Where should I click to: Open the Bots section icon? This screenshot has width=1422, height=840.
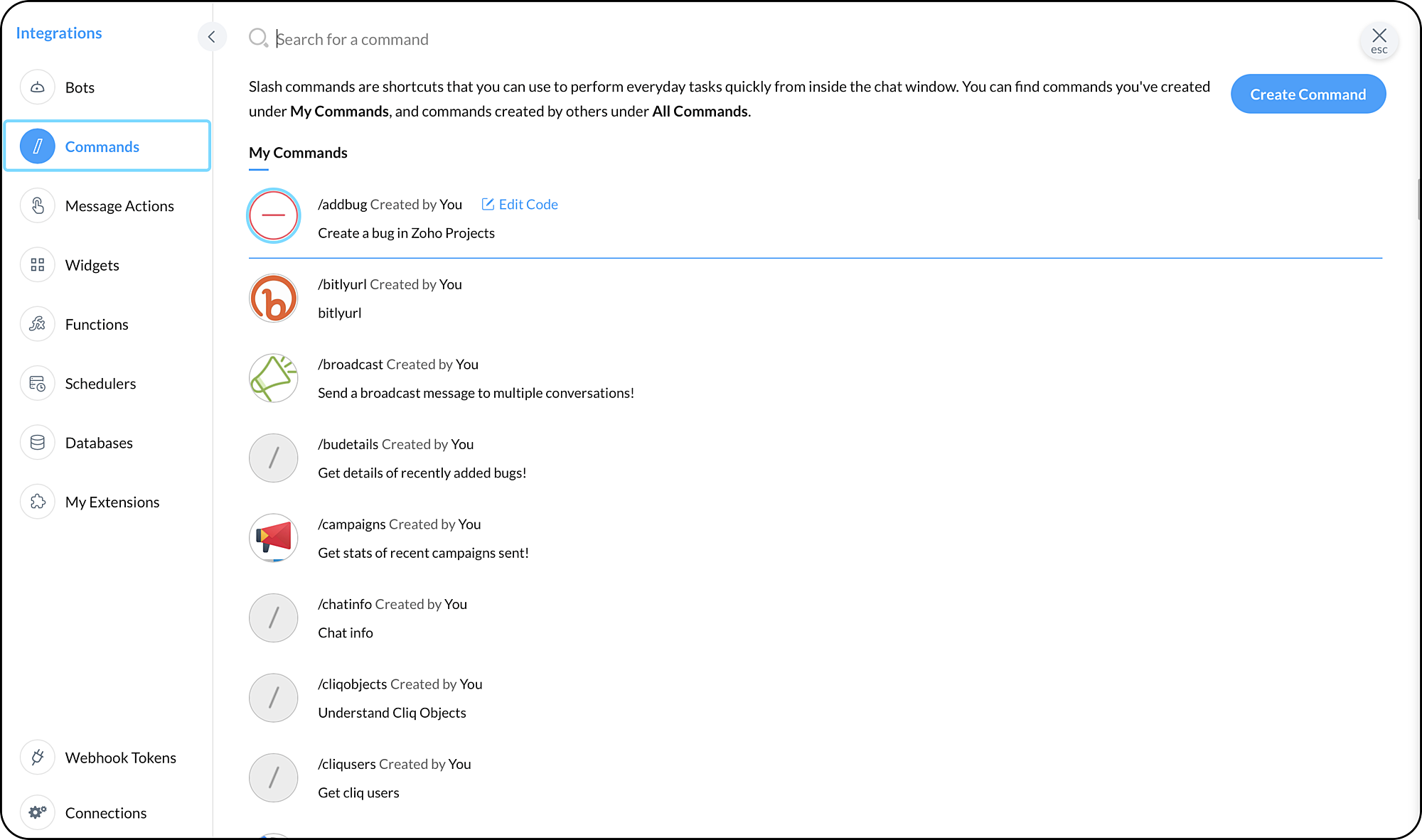click(38, 87)
